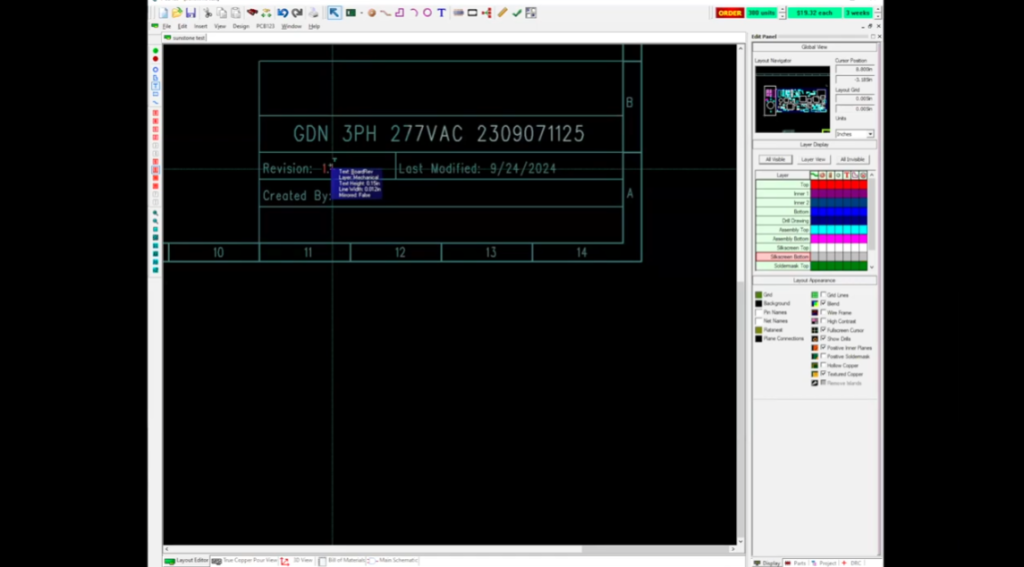Select the circle drawing tool
This screenshot has width=1024, height=567.
(x=427, y=13)
